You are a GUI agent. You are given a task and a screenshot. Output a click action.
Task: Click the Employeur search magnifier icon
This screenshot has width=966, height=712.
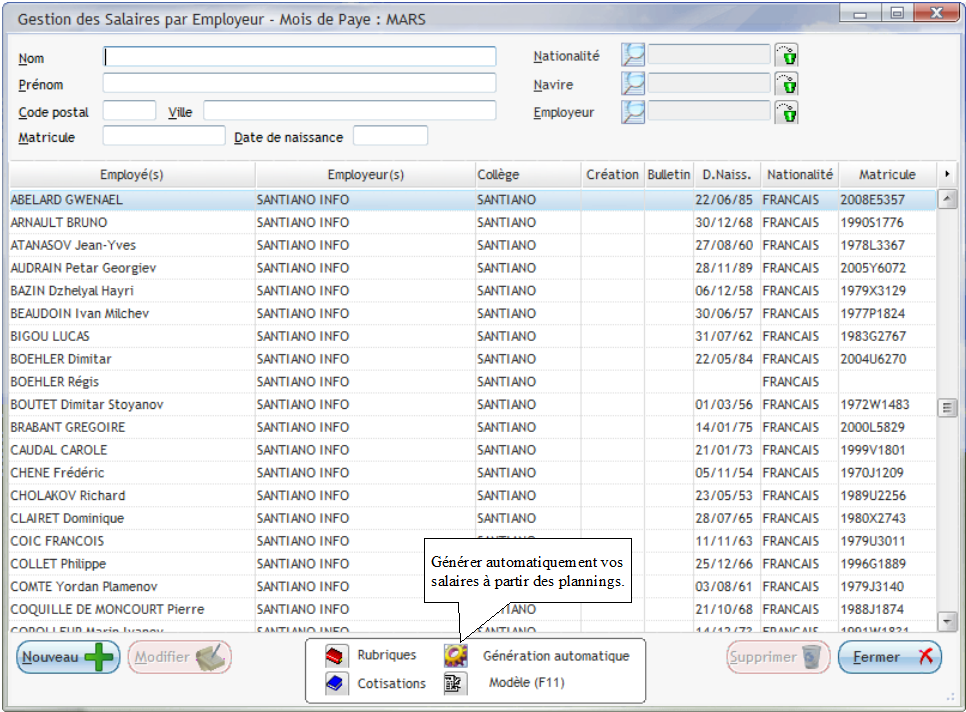(633, 112)
